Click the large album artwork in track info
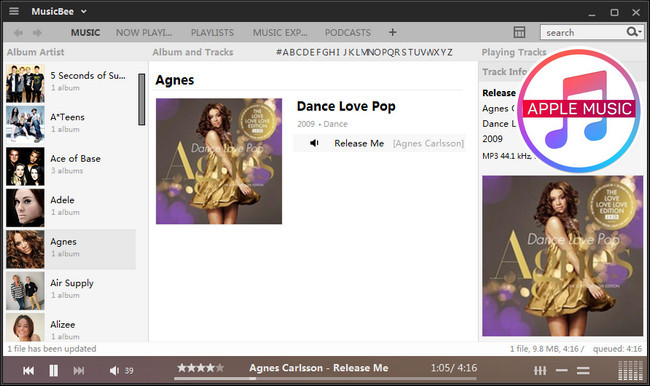Image resolution: width=650 pixels, height=386 pixels. point(563,256)
